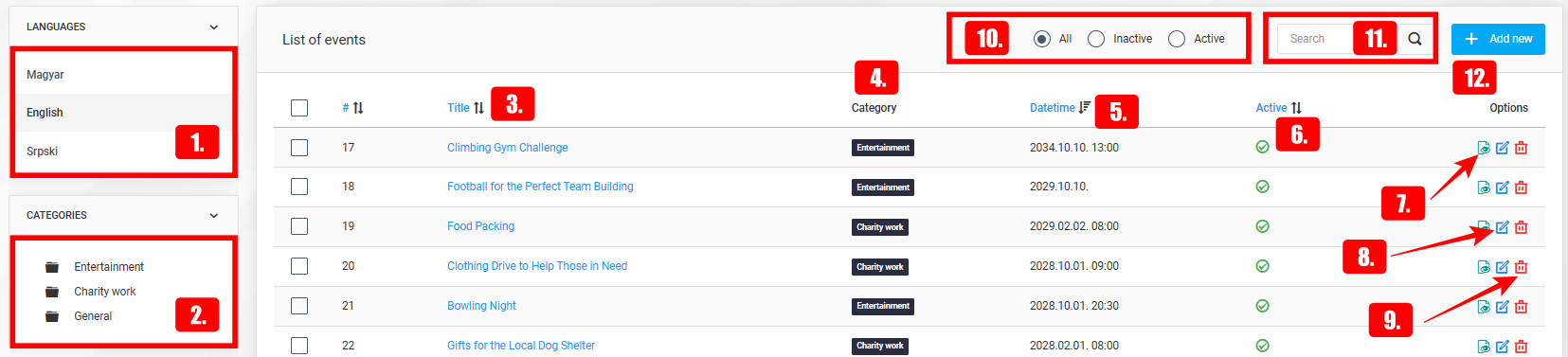Delete the Bowling Night event
The image size is (1568, 357).
point(1521,307)
